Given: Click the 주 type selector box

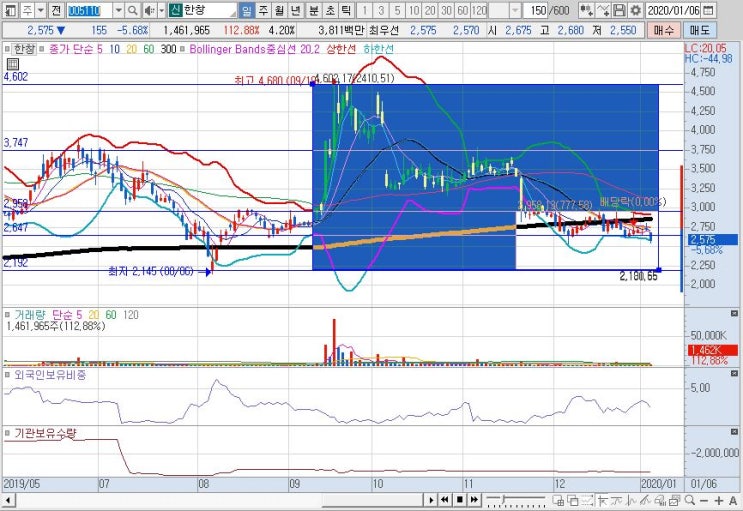Looking at the screenshot, I should point(27,10).
